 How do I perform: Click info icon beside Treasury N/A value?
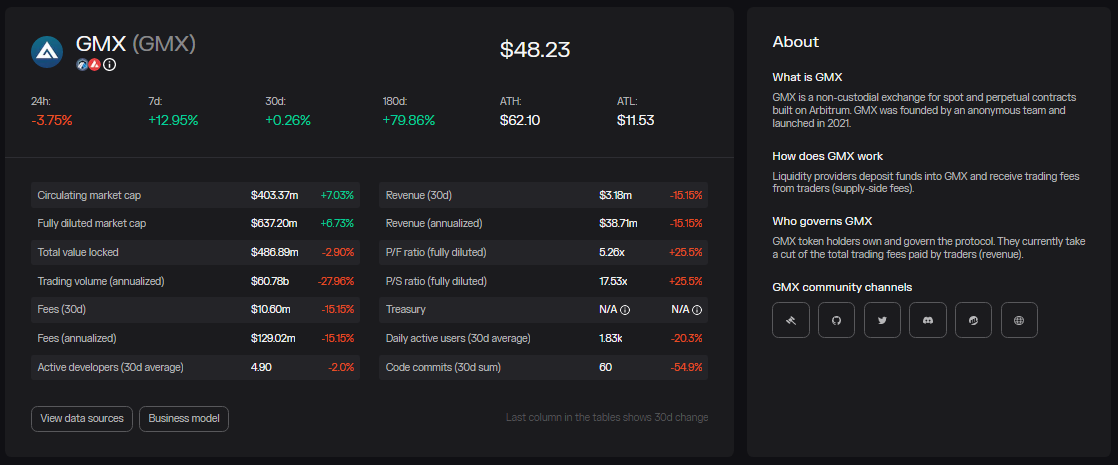625,310
